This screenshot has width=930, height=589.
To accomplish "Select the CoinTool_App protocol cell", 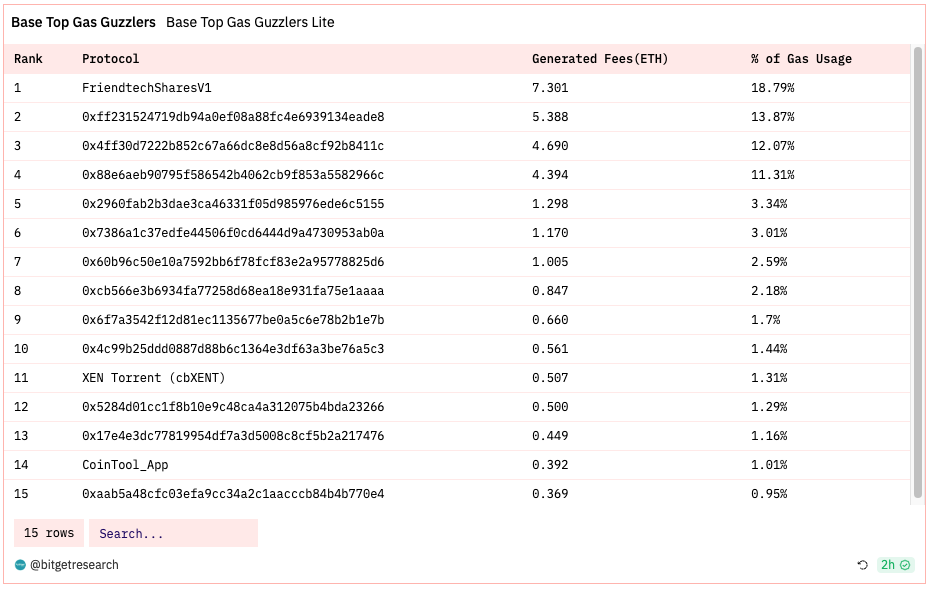I will (x=125, y=465).
